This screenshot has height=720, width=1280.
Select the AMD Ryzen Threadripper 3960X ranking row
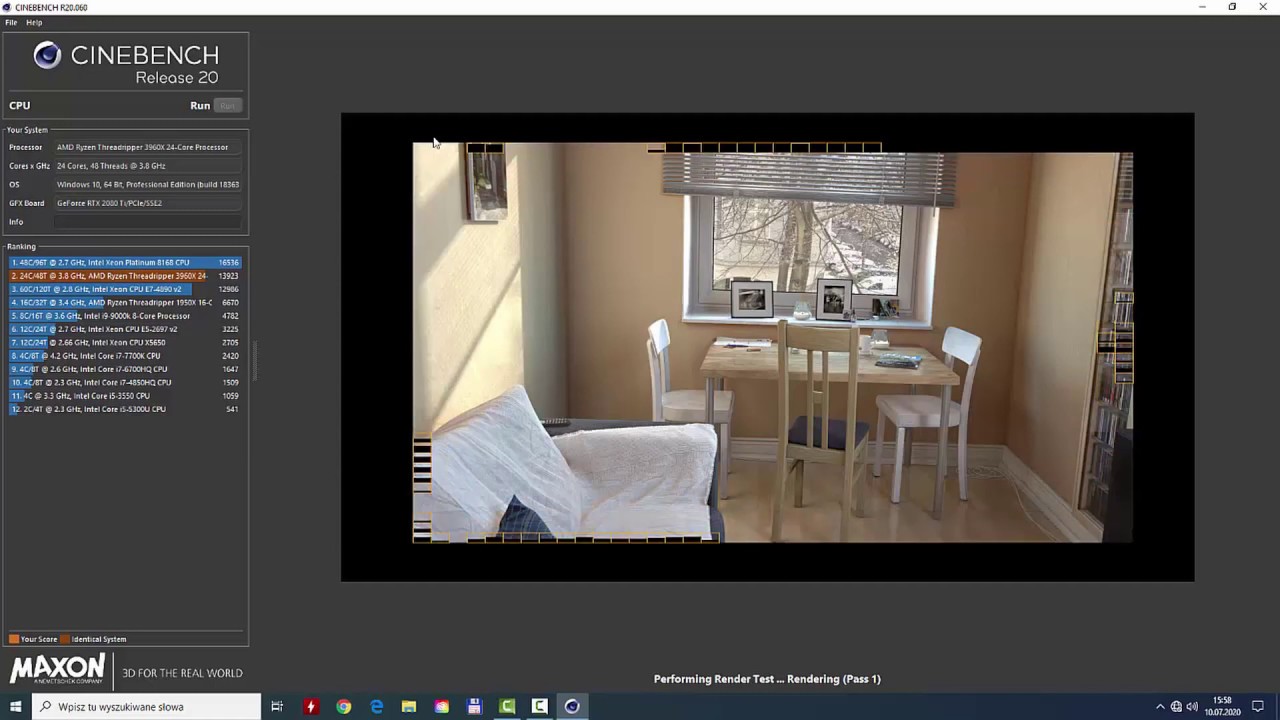(x=125, y=276)
